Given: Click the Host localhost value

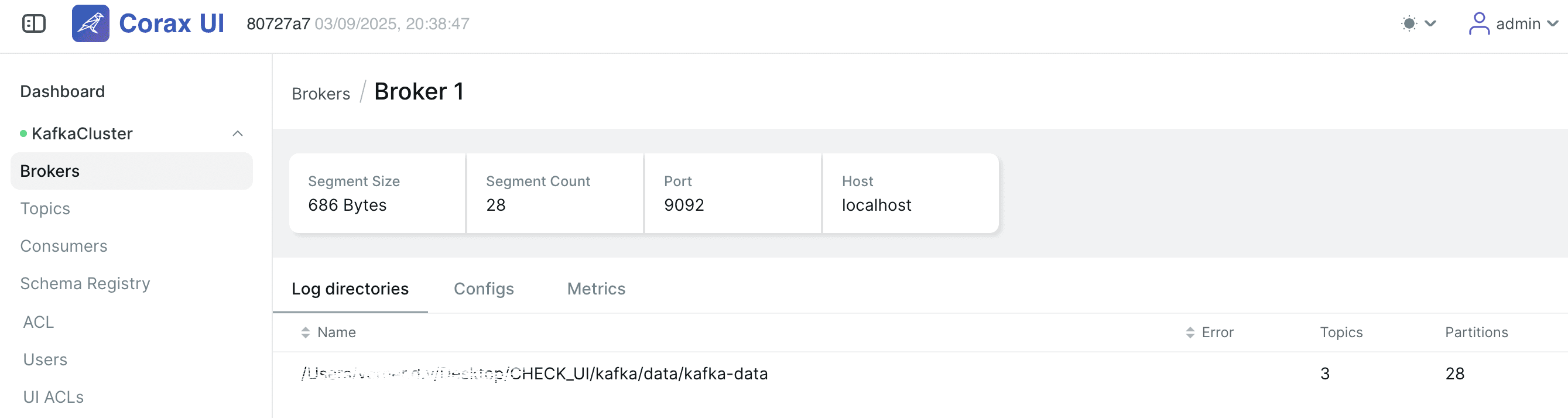Looking at the screenshot, I should [876, 205].
